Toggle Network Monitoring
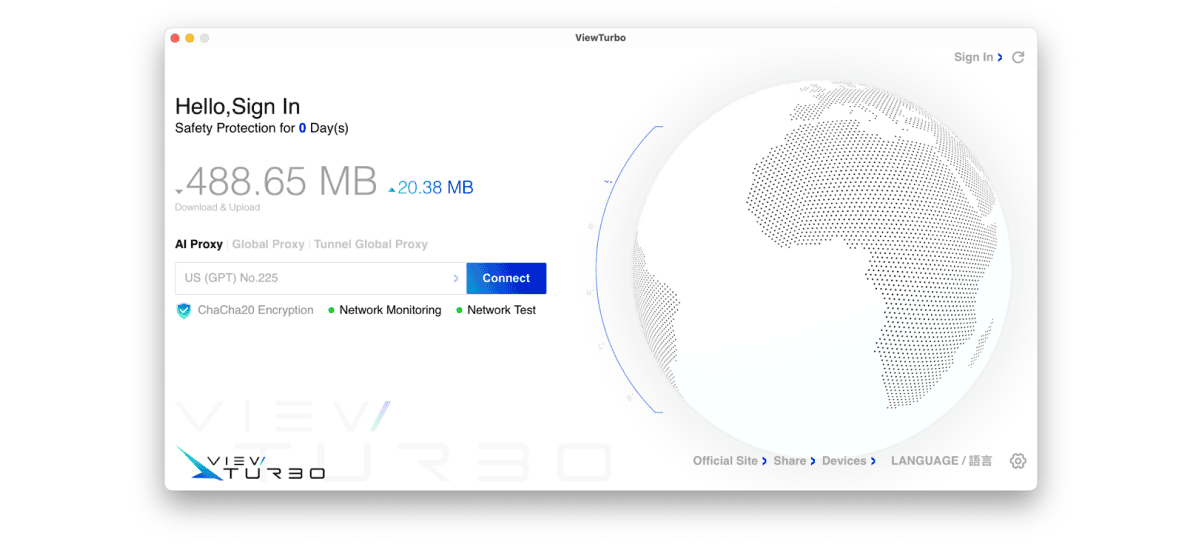This screenshot has height=545, width=1201. [x=384, y=311]
